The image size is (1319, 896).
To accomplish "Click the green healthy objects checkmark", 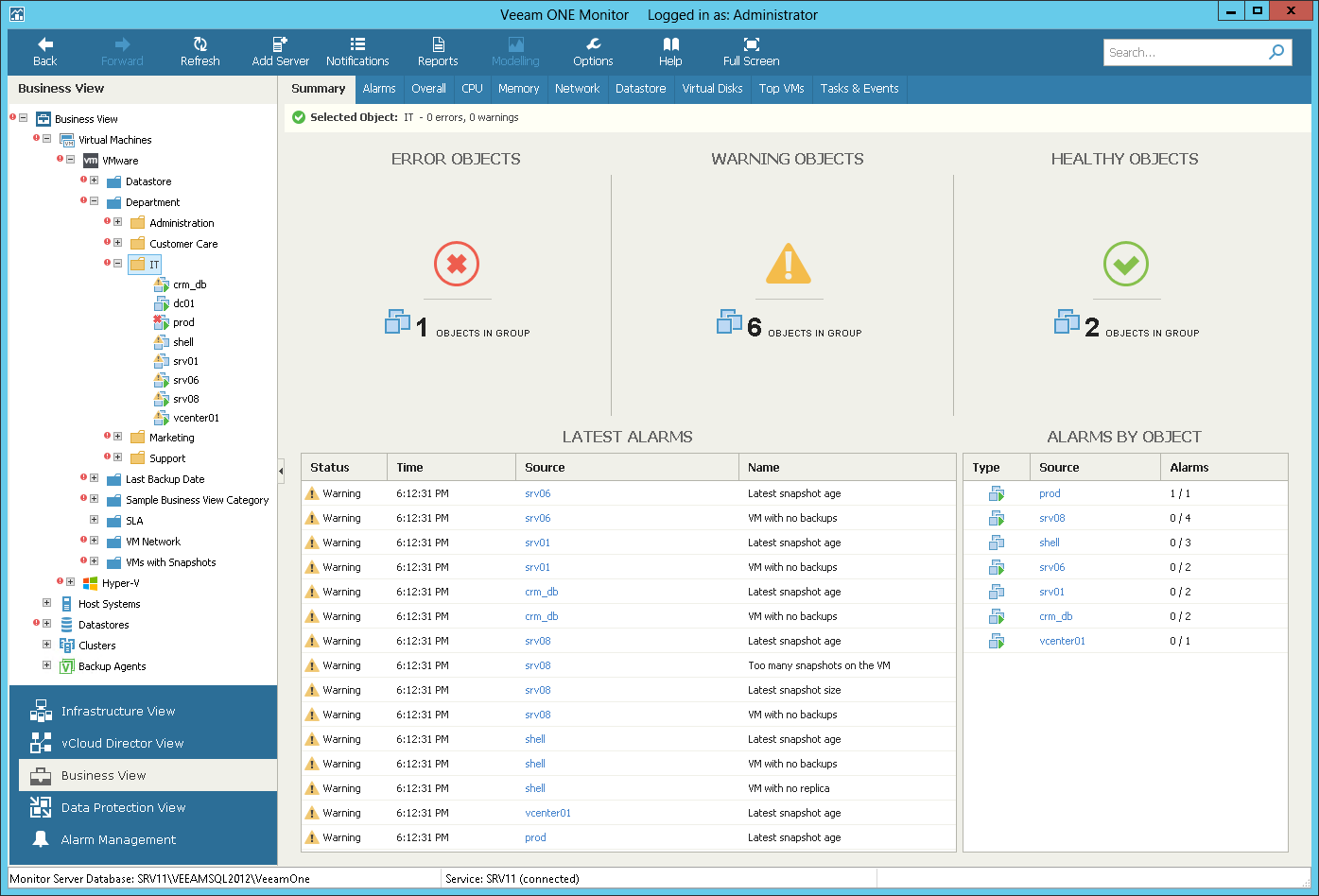I will click(1125, 265).
